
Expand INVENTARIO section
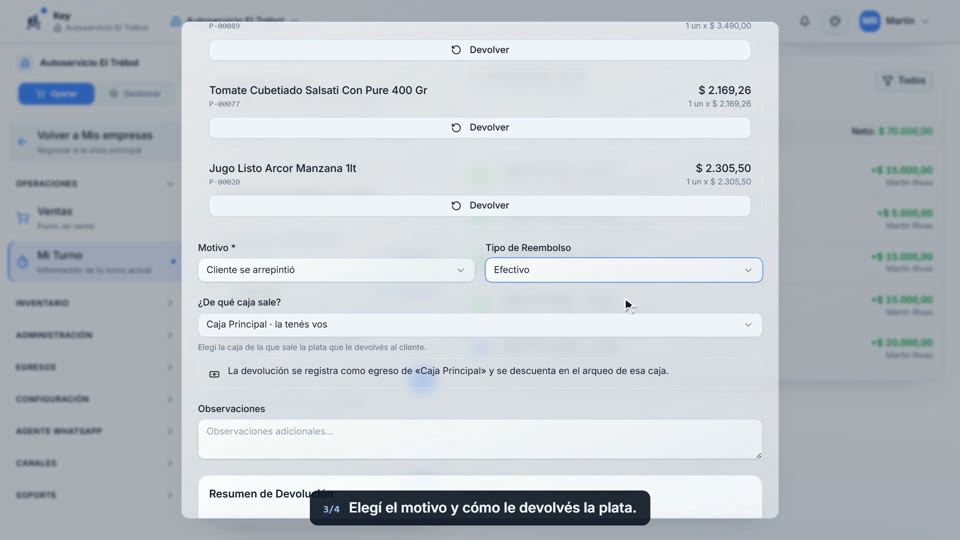(95, 303)
